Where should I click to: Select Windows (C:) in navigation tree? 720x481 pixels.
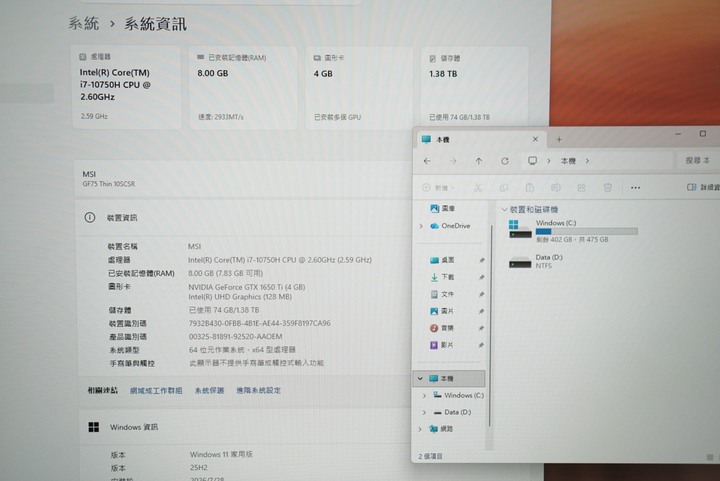click(458, 395)
